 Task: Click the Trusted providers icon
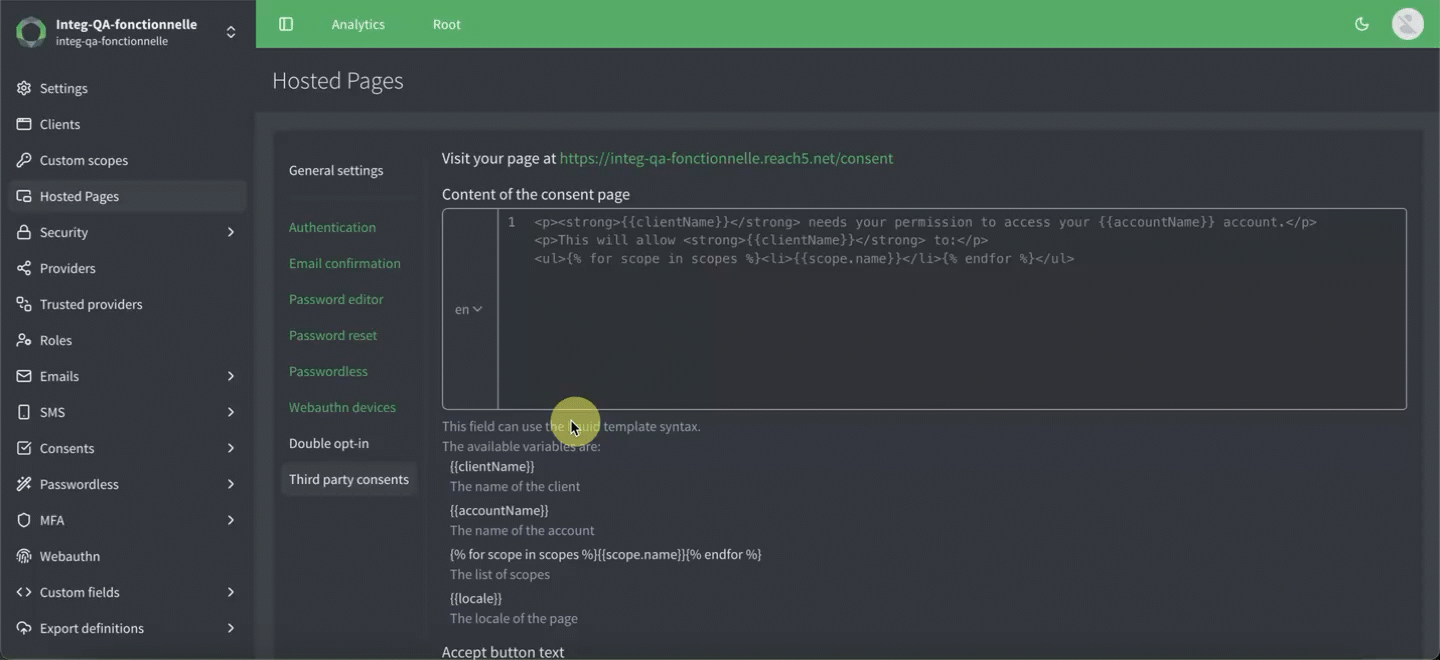tap(24, 304)
